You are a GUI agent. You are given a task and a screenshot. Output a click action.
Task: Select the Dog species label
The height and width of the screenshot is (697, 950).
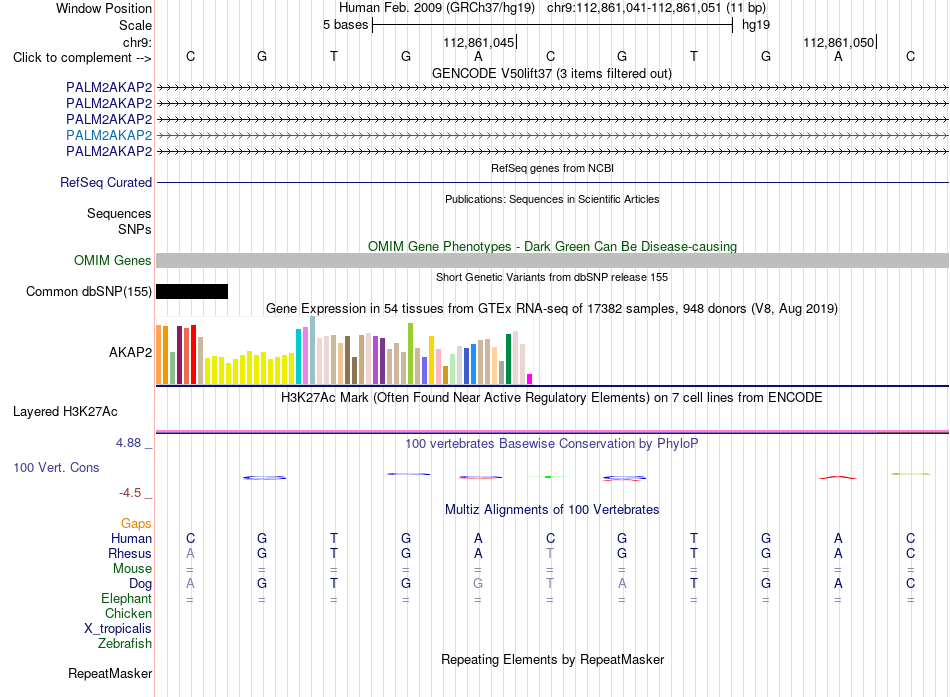(140, 584)
